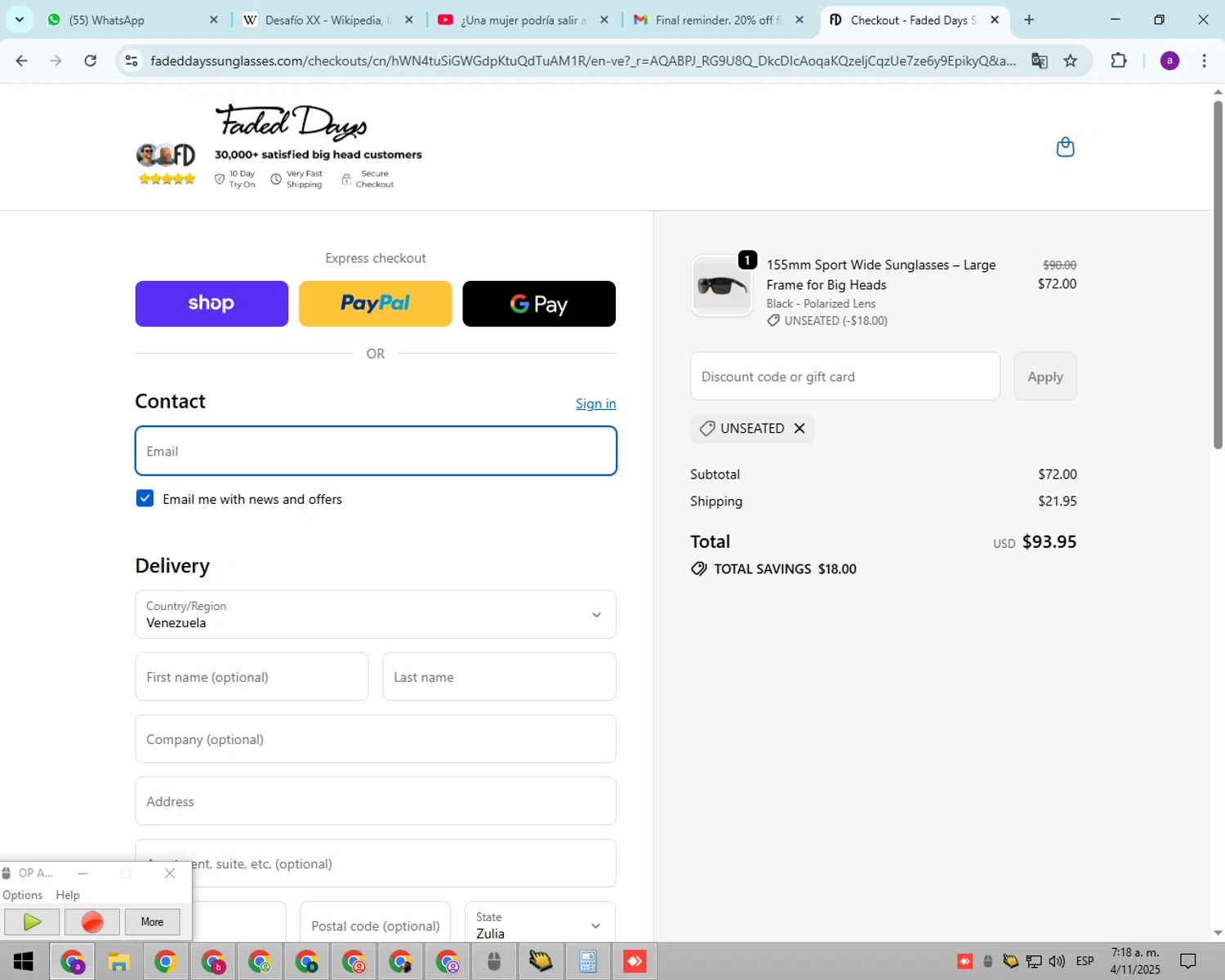Open the Chrome three-dot menu
The height and width of the screenshot is (980, 1225).
coord(1204,60)
